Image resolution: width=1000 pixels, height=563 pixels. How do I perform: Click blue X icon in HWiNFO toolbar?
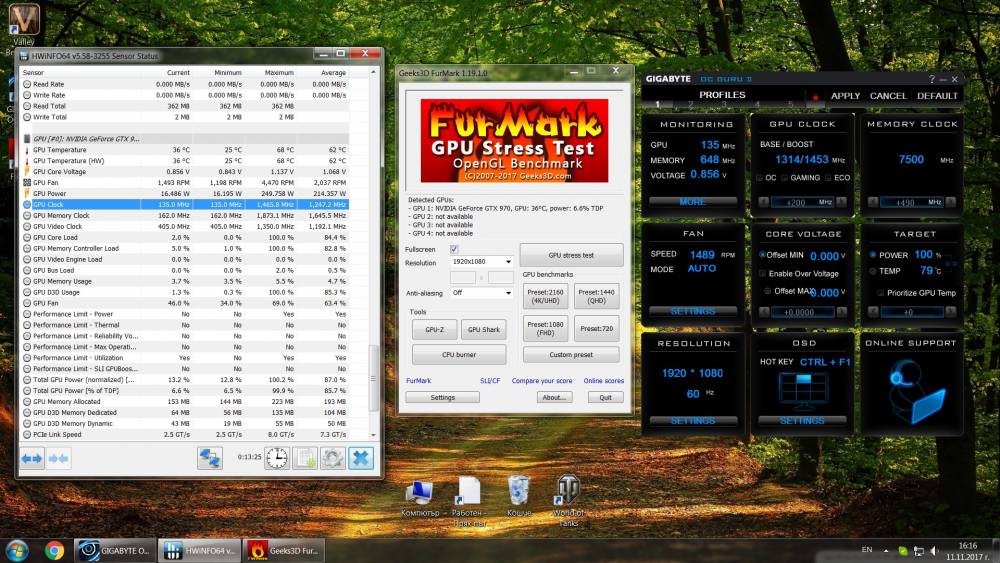(x=361, y=458)
